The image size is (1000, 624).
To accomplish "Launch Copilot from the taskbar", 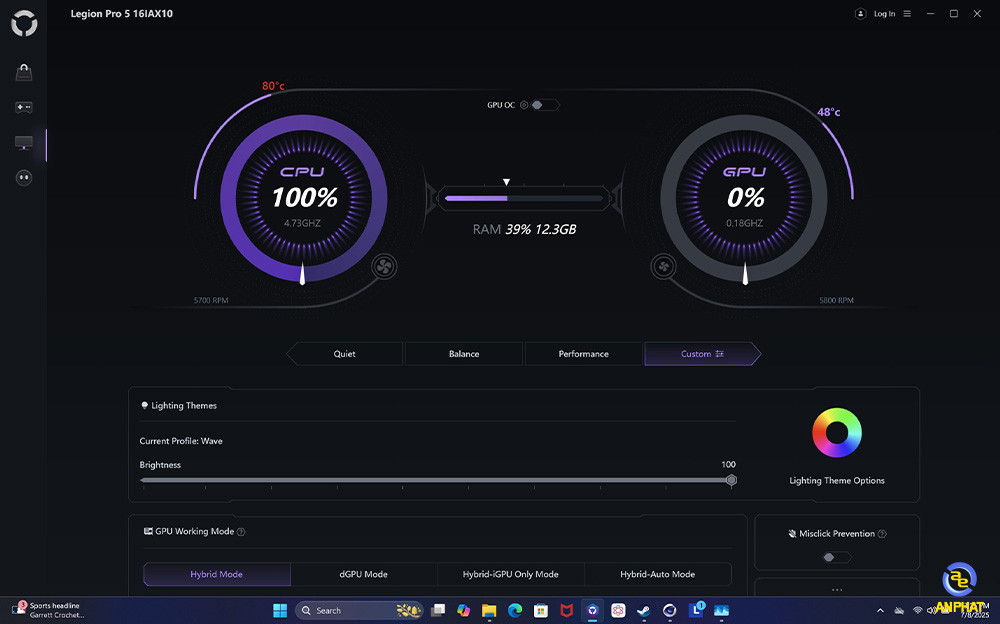I will tap(464, 611).
